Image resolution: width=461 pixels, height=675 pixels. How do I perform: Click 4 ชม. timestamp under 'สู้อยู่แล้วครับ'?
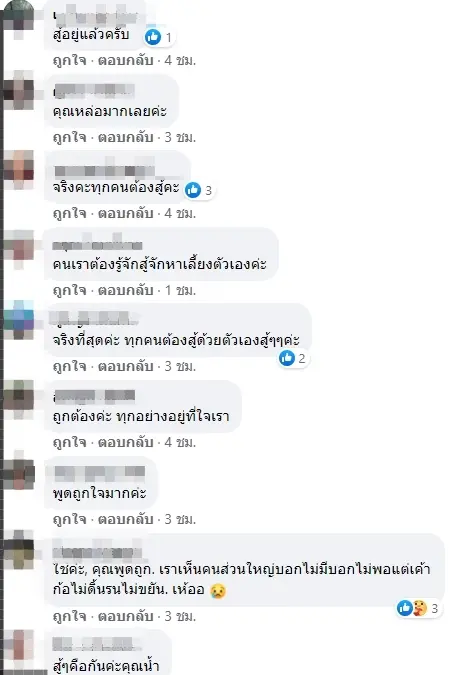(180, 61)
